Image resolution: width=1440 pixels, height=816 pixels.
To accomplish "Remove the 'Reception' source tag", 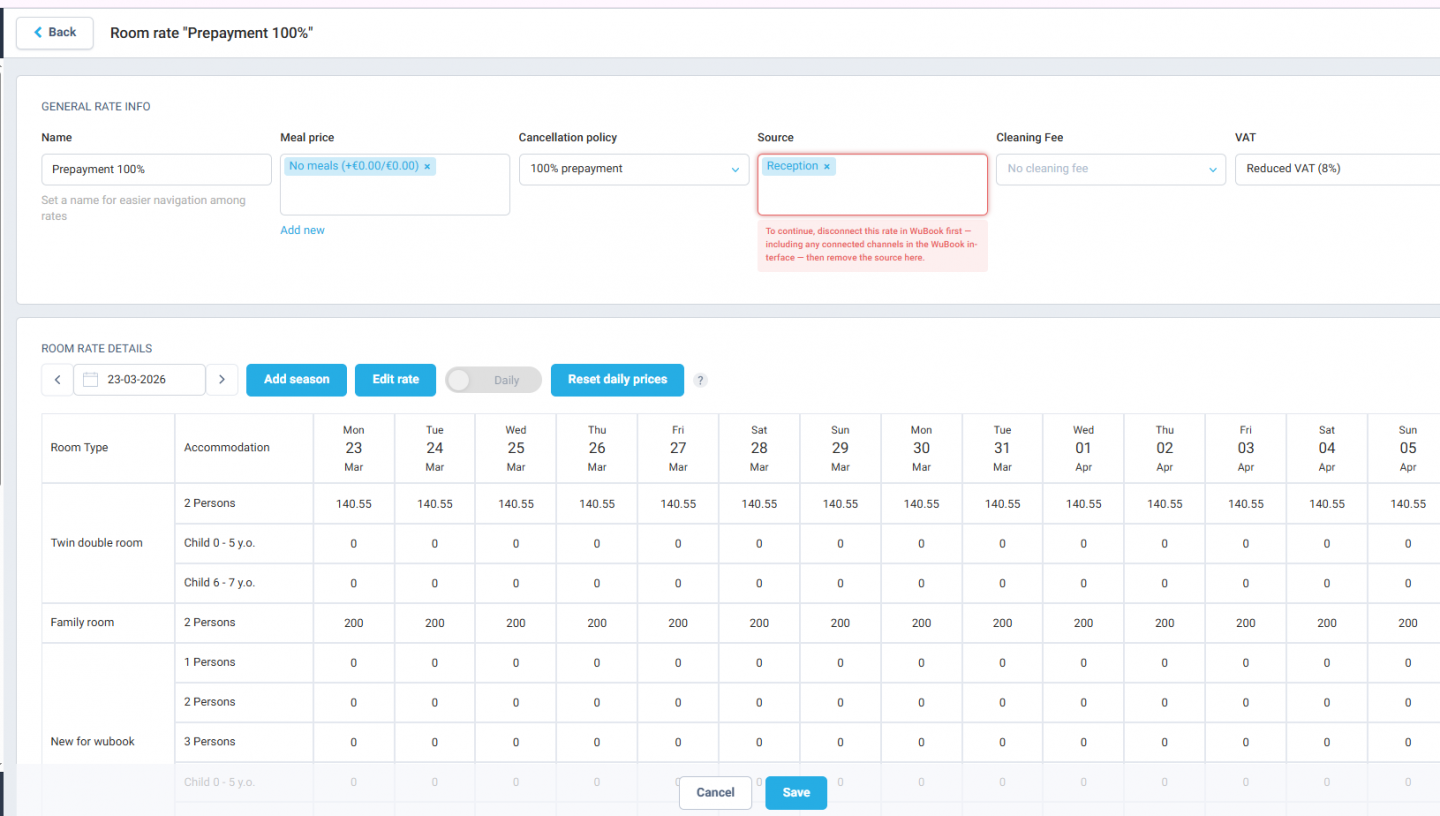I will pos(825,165).
